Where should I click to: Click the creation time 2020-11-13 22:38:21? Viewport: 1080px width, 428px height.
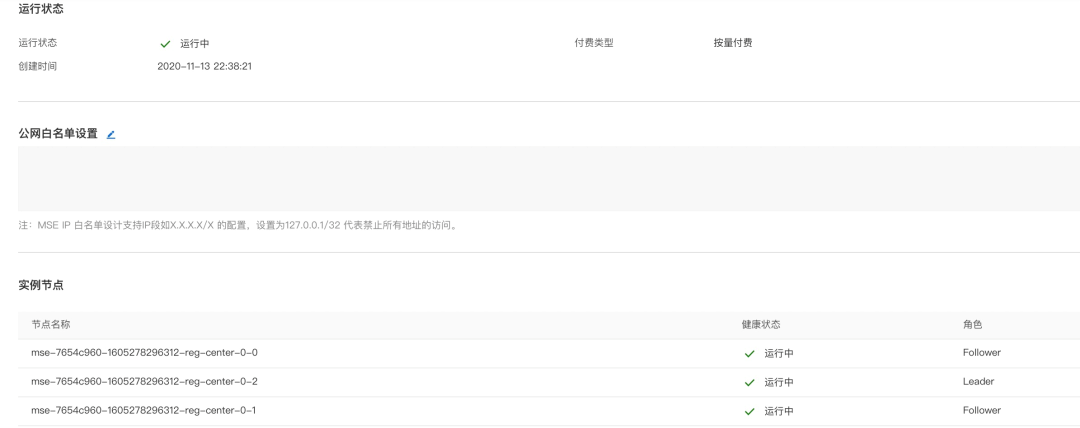click(x=205, y=67)
